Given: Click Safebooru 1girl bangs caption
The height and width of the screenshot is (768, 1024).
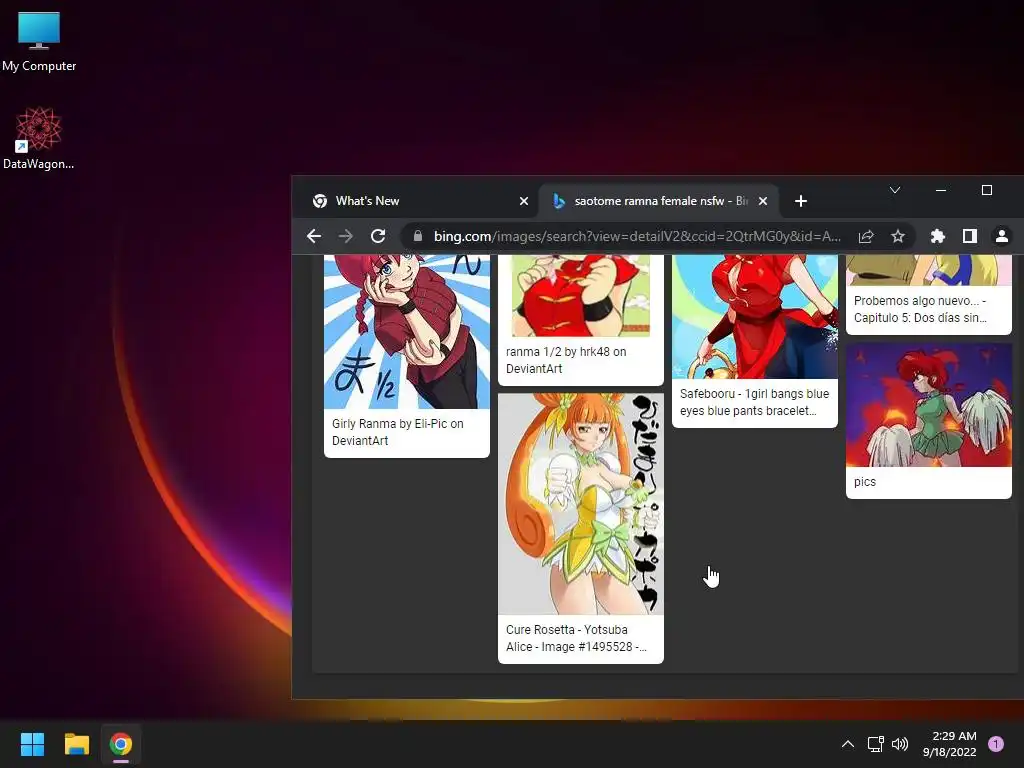Looking at the screenshot, I should (754, 402).
